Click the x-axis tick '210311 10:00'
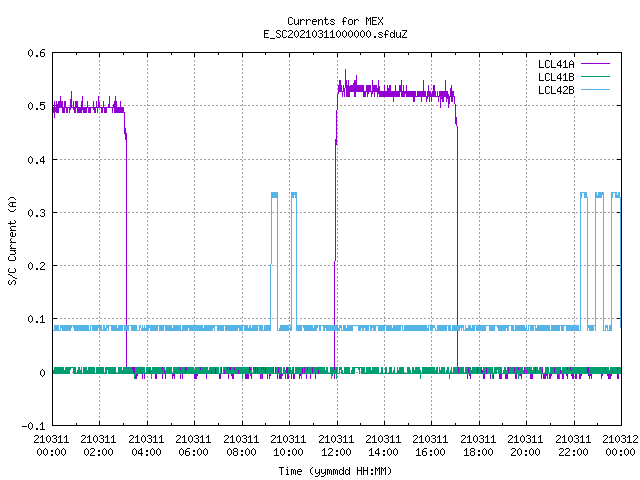Viewport: 640px width, 480px height. coord(288,446)
